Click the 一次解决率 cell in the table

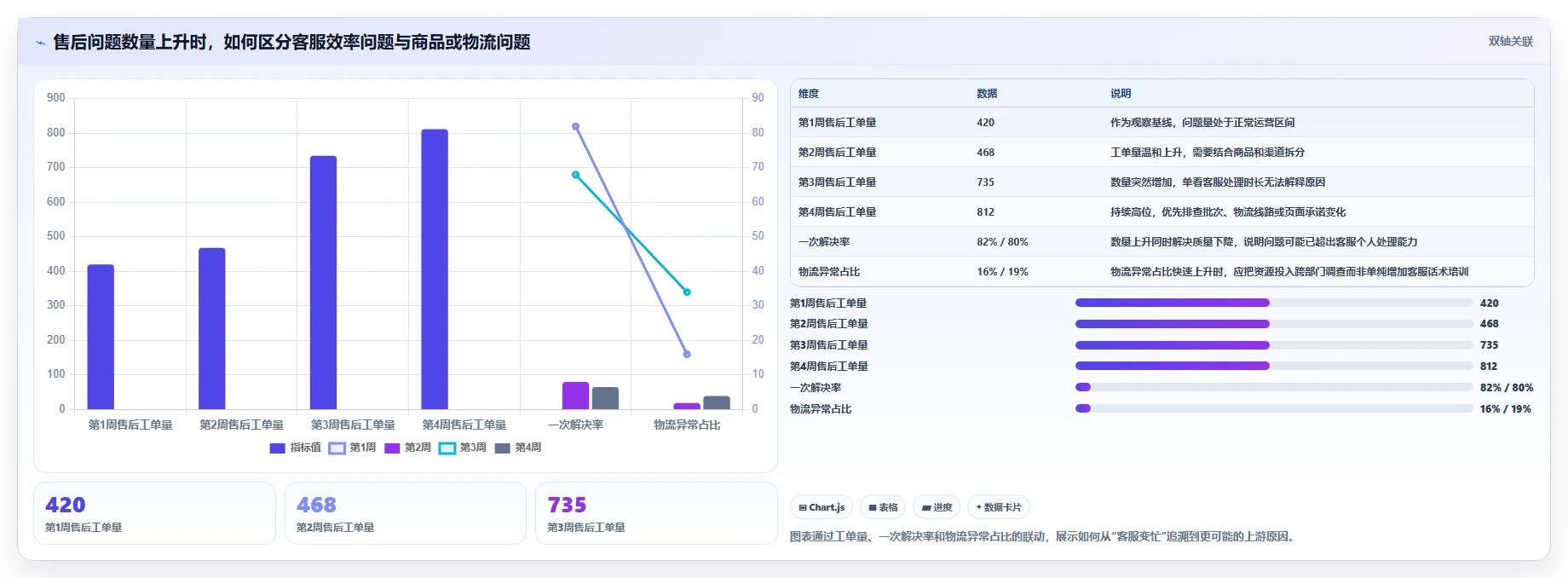click(824, 242)
